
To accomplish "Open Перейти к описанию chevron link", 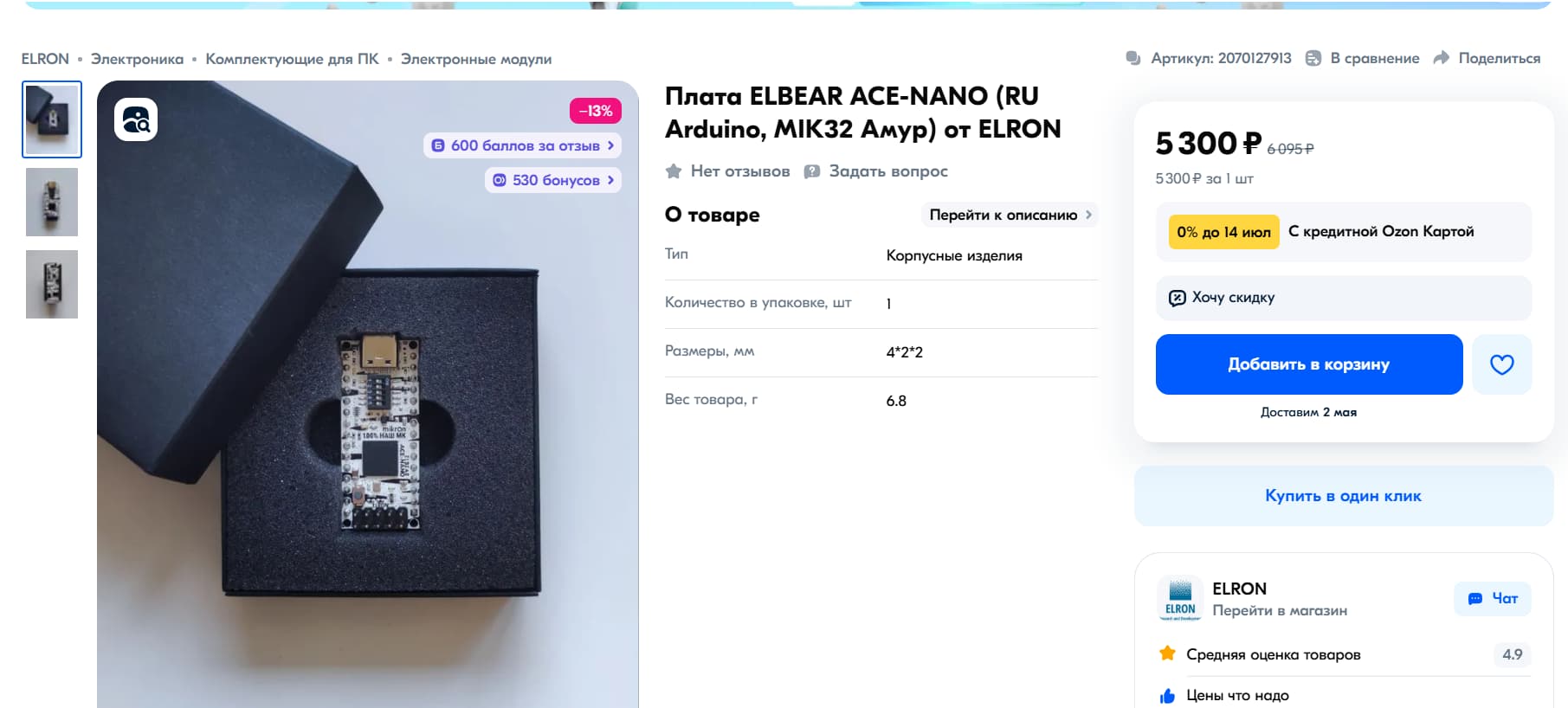I will coord(1010,215).
